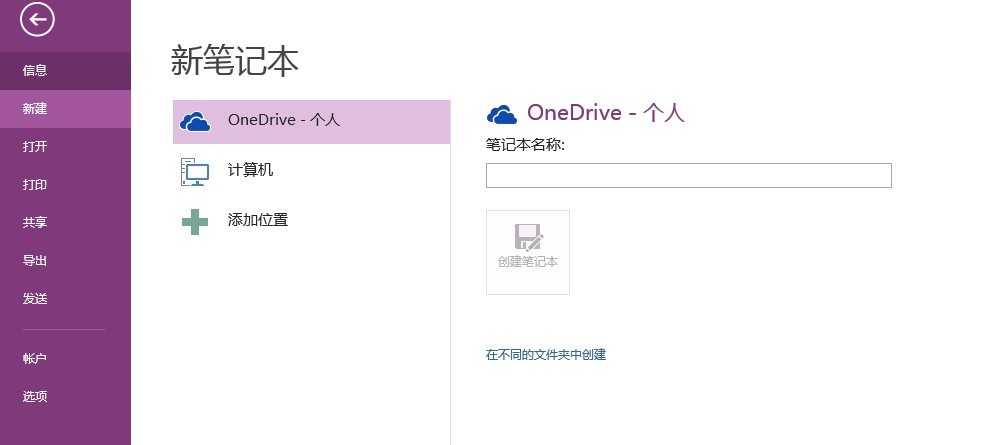Open 帐户 settings
The width and height of the screenshot is (996, 445).
point(35,358)
